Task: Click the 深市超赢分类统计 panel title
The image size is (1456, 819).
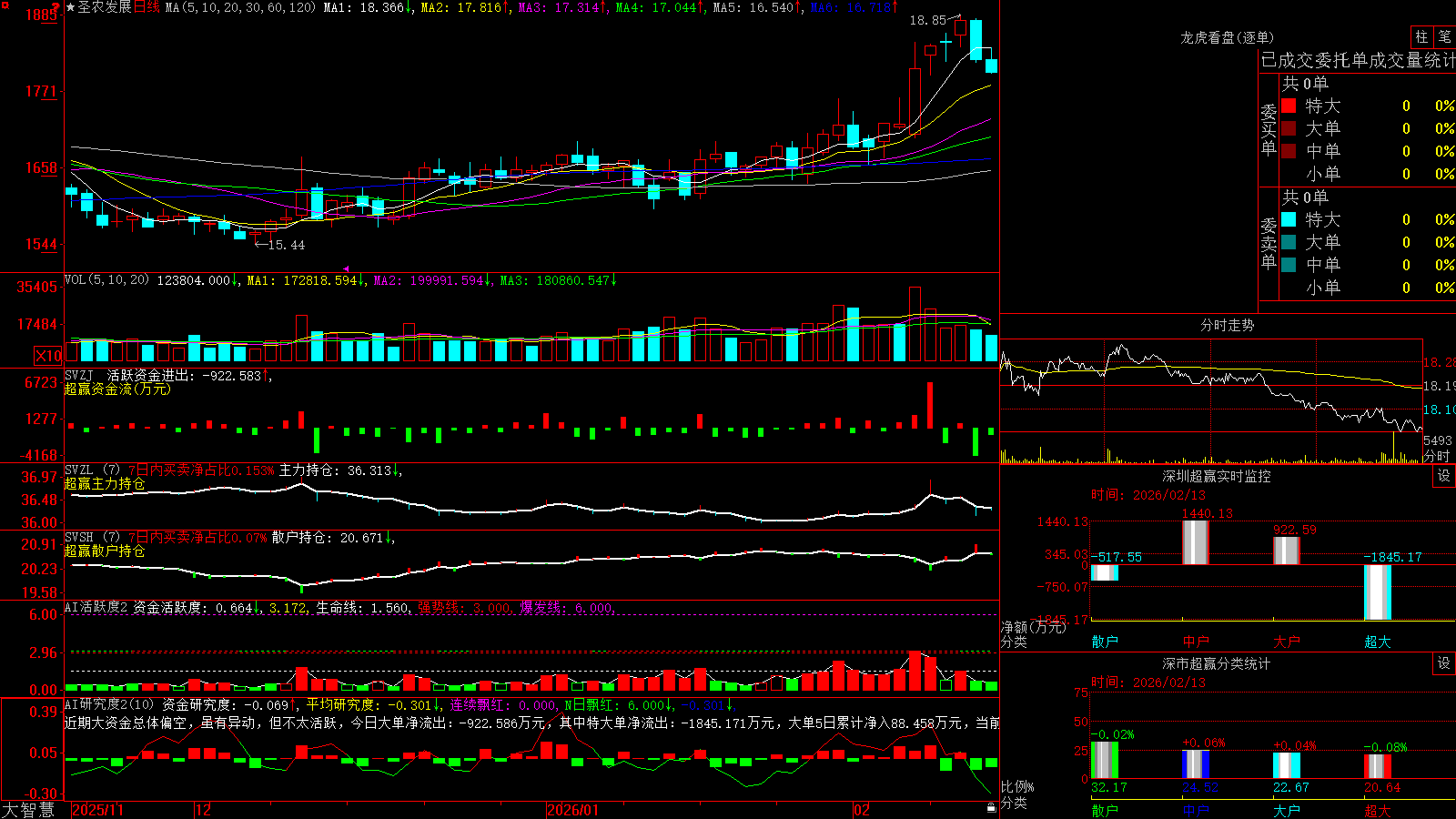Action: point(1216,663)
